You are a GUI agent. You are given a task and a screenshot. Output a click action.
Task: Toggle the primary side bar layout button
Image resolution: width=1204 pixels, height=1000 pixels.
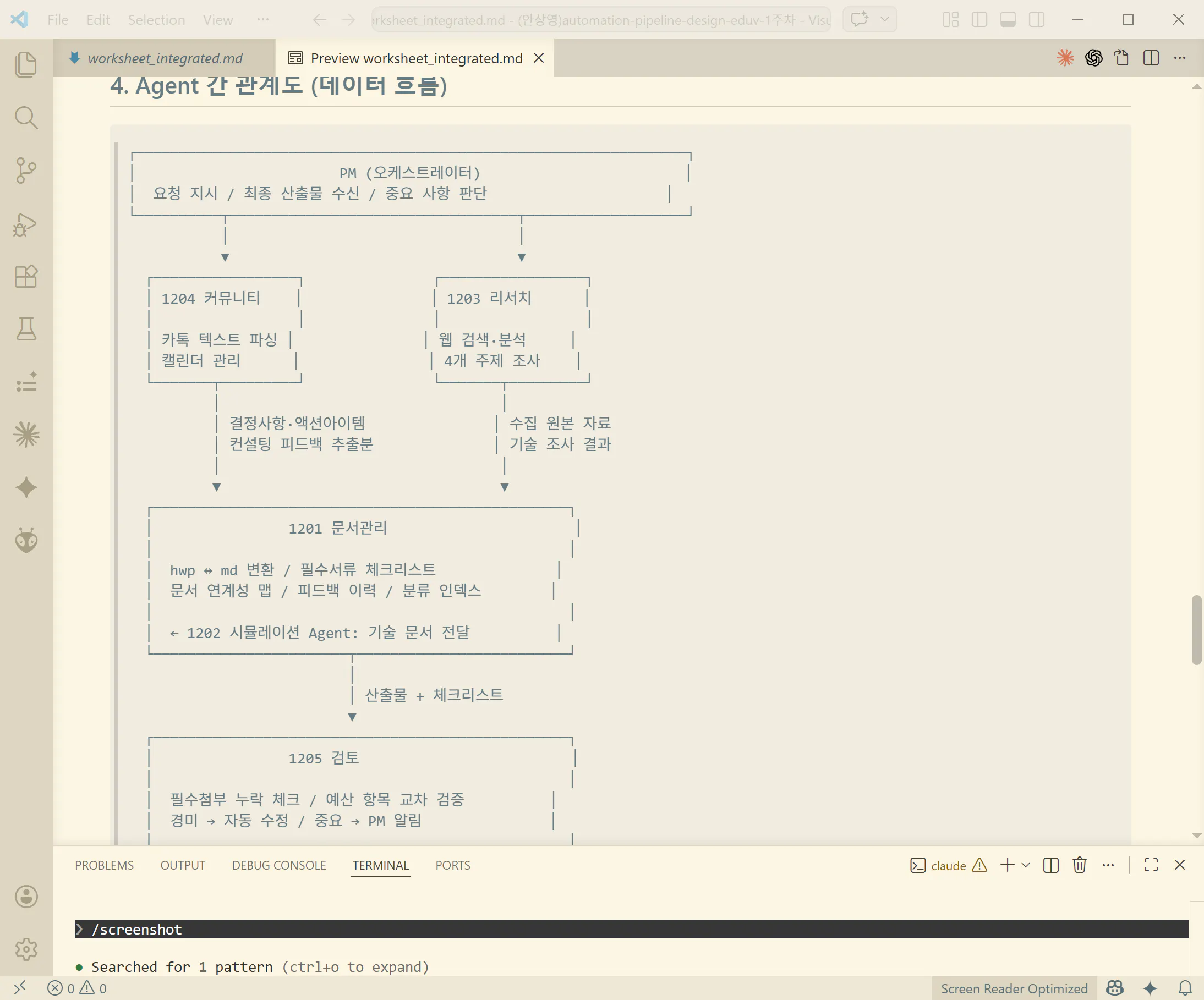[979, 20]
